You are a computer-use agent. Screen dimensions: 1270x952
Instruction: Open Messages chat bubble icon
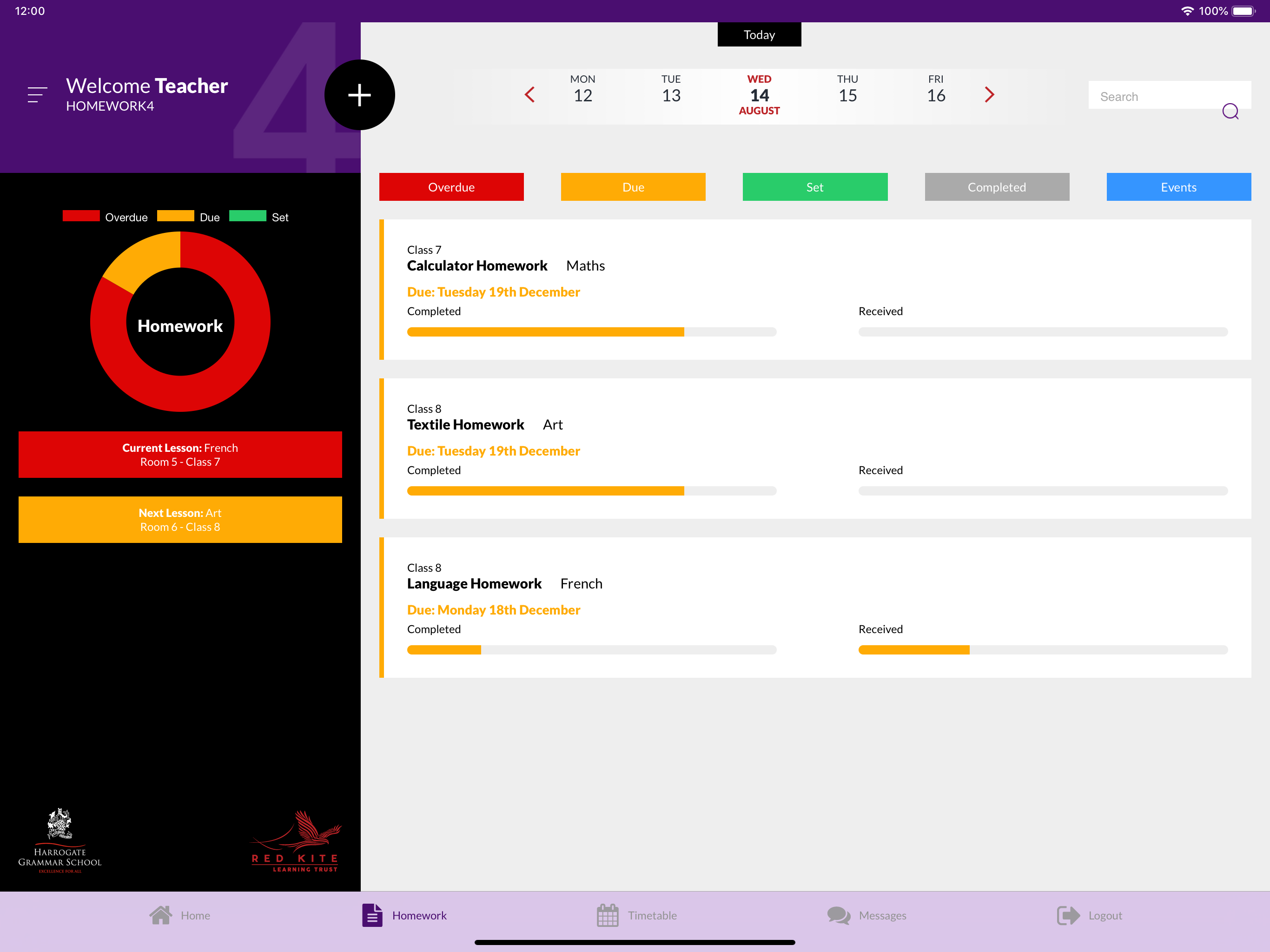[839, 915]
